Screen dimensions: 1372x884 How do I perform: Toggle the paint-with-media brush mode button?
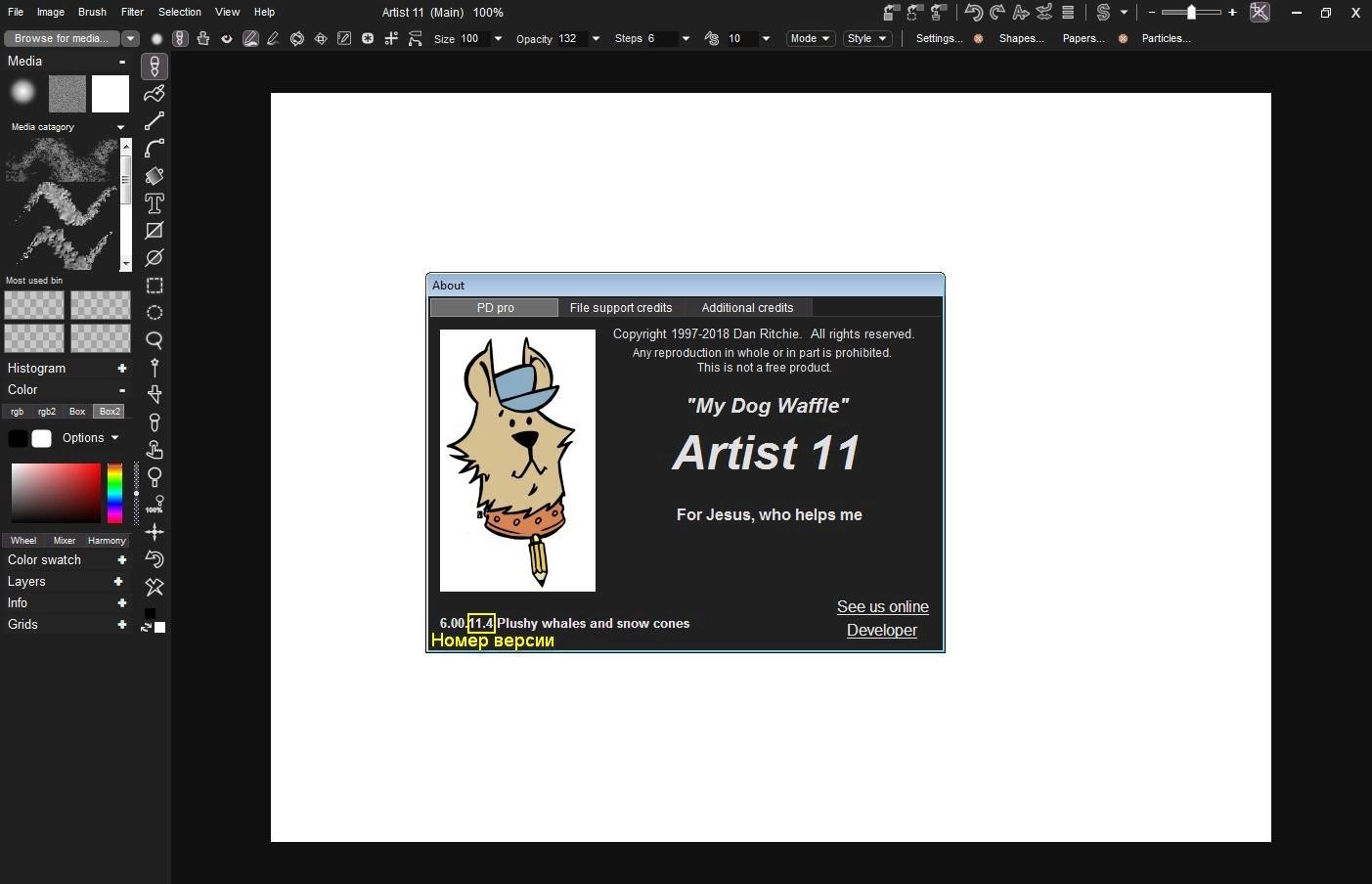coord(179,38)
